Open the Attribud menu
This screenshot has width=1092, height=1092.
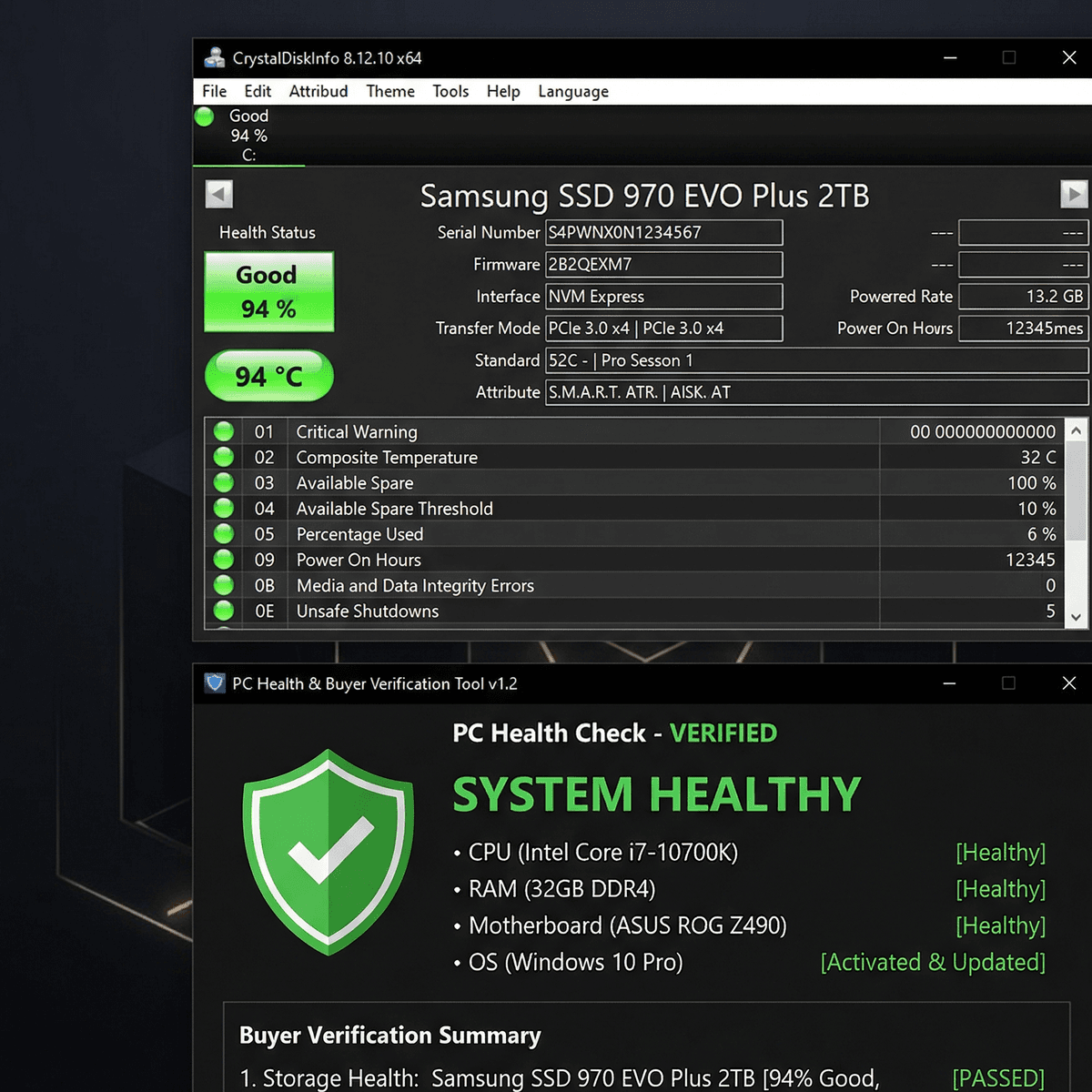(x=318, y=91)
